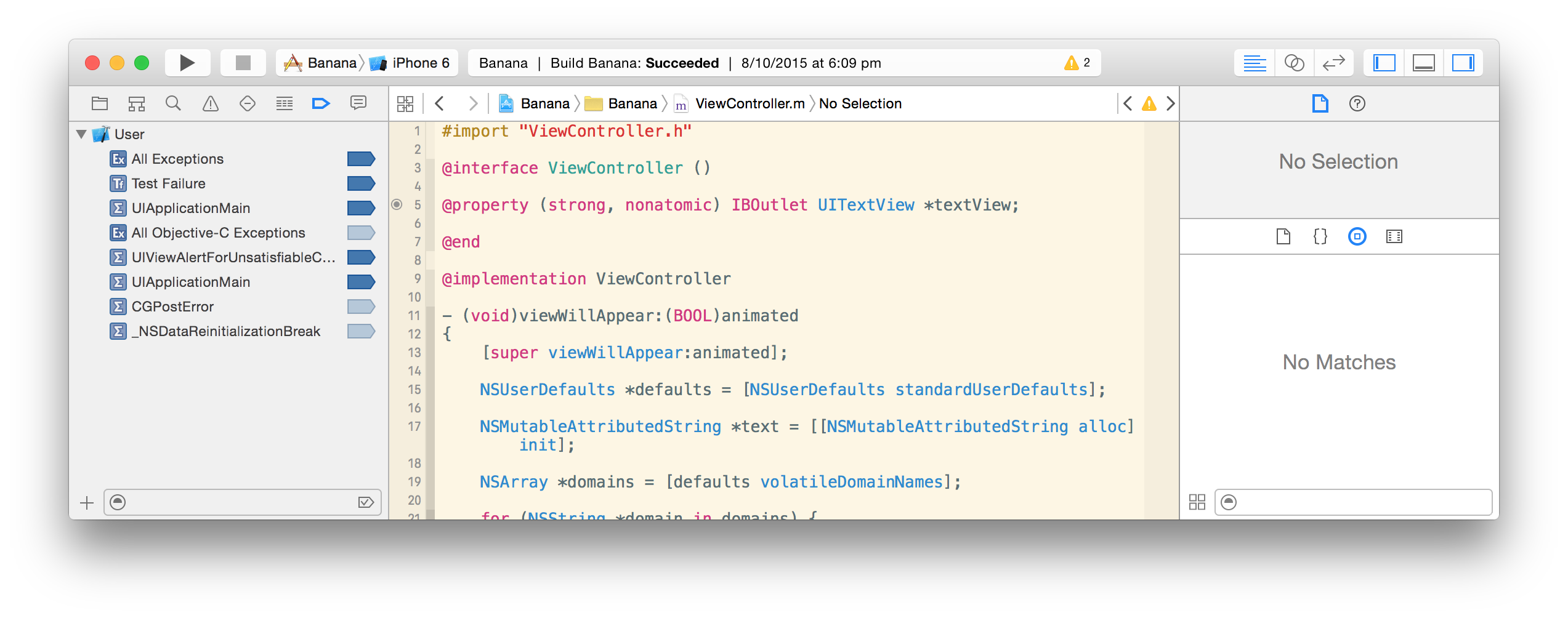The image size is (1568, 618).
Task: Run the Banana scheme with Play button
Action: coord(187,63)
